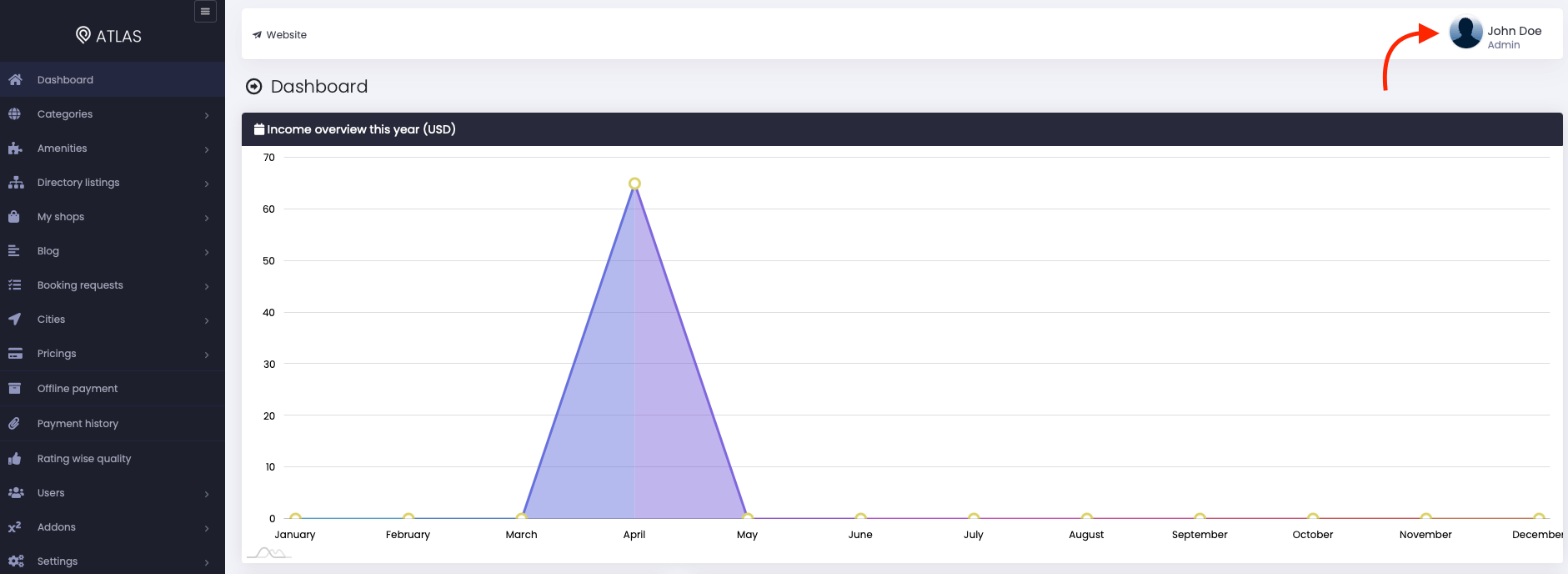Screen dimensions: 1568x574
Task: Click the Users group icon
Action: point(16,493)
